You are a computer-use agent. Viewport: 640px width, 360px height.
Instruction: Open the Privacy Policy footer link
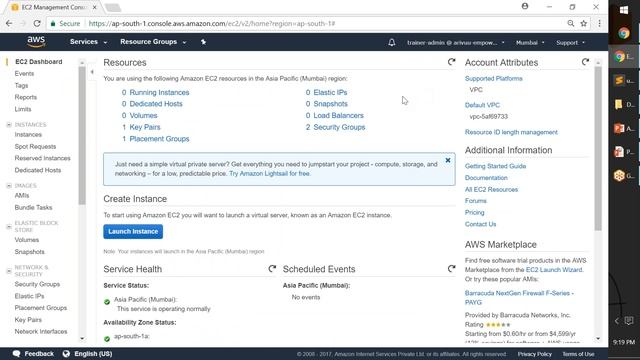coord(535,354)
